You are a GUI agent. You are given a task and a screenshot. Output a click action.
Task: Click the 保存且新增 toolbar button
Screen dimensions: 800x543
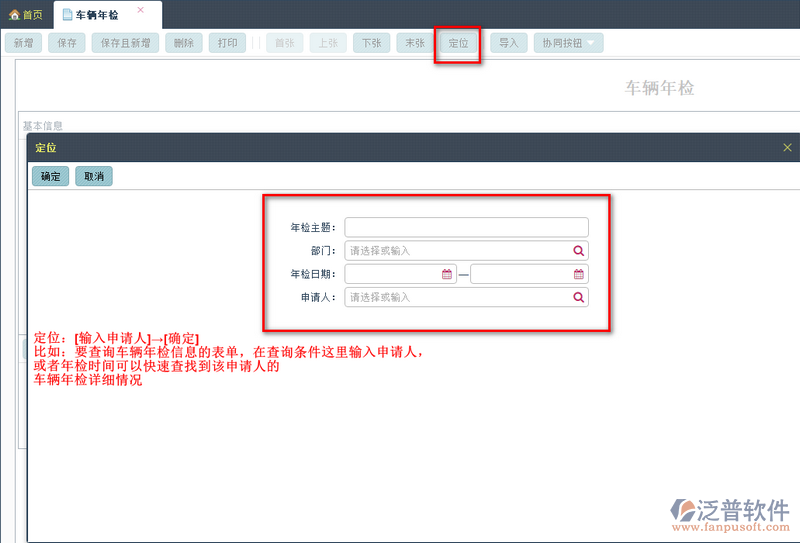pos(125,43)
